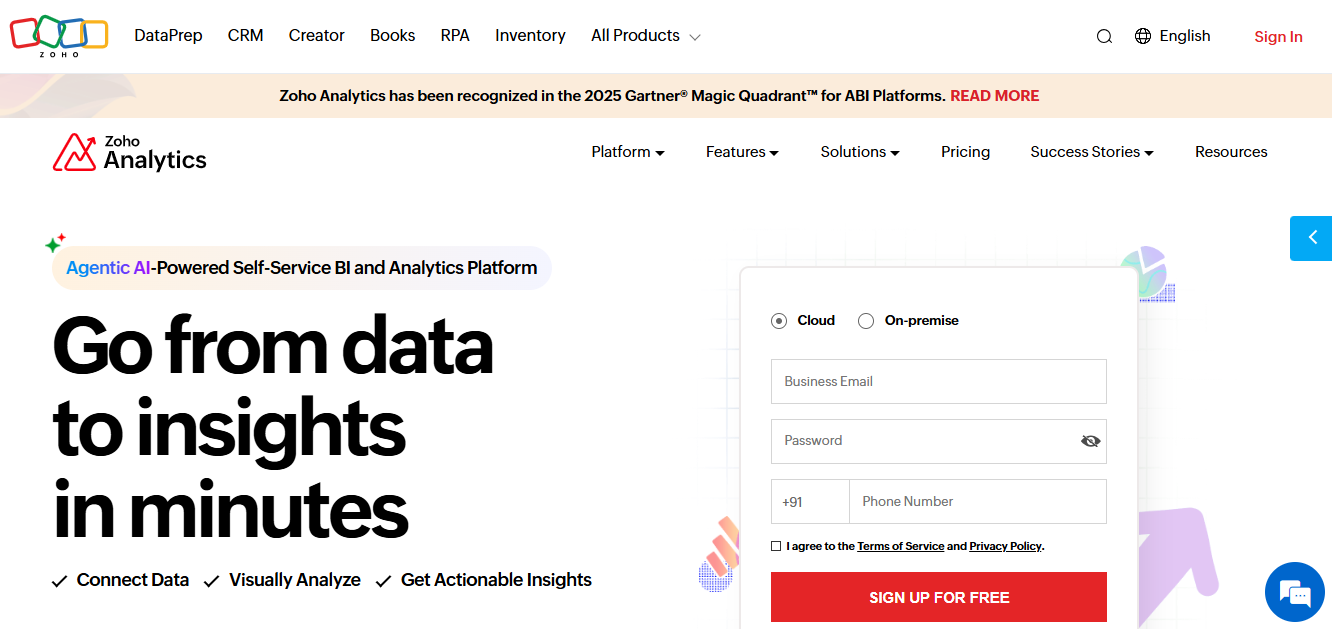The width and height of the screenshot is (1332, 629).
Task: Click the Business Email field
Action: pos(938,381)
